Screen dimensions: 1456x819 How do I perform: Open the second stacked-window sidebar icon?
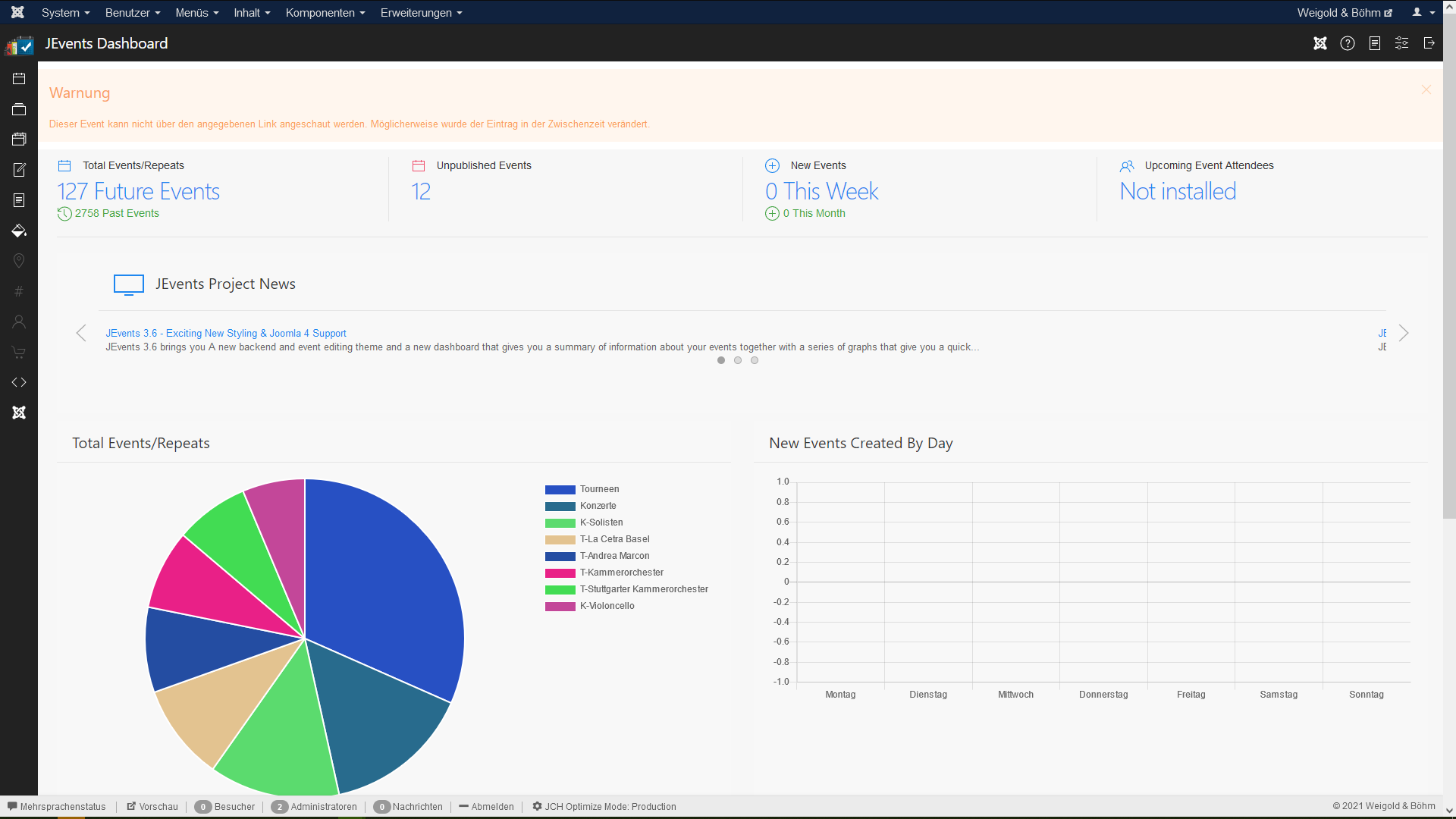coord(19,109)
